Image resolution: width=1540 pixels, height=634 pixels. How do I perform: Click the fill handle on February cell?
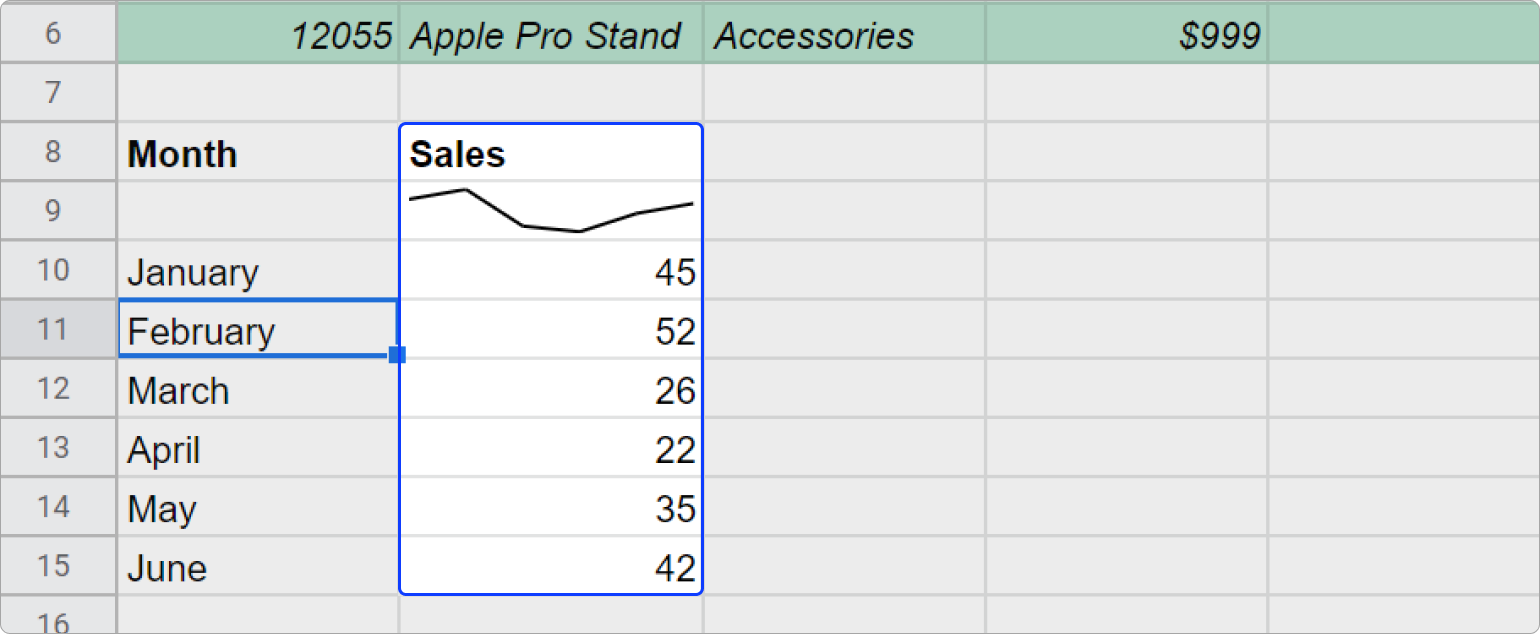pyautogui.click(x=397, y=354)
